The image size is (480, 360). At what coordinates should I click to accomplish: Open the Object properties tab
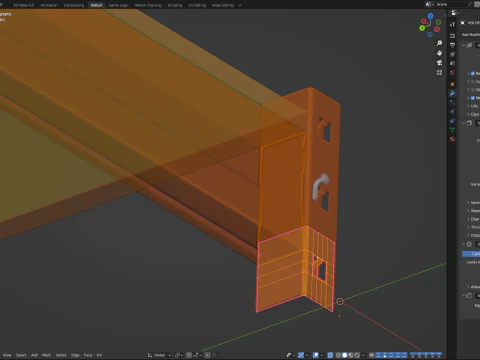pyautogui.click(x=452, y=84)
